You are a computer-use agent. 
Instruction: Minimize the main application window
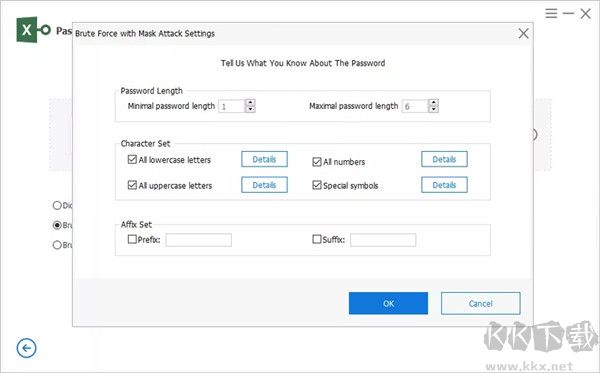click(x=568, y=13)
